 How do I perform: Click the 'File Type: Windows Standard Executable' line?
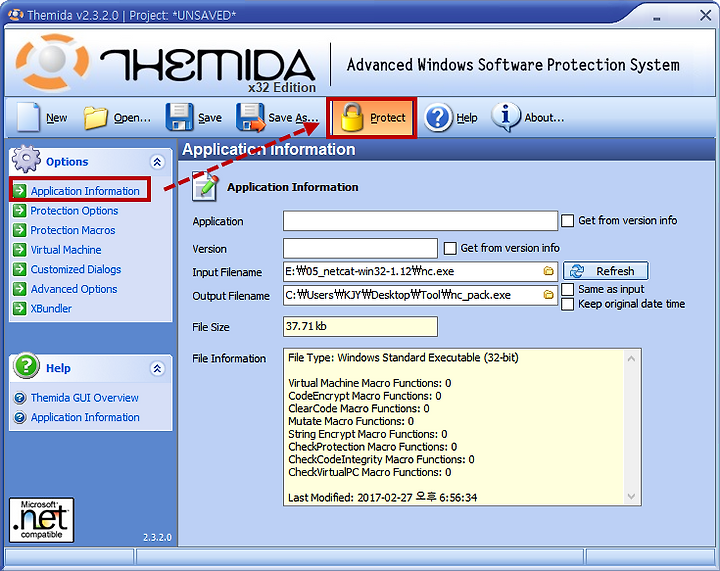click(403, 358)
